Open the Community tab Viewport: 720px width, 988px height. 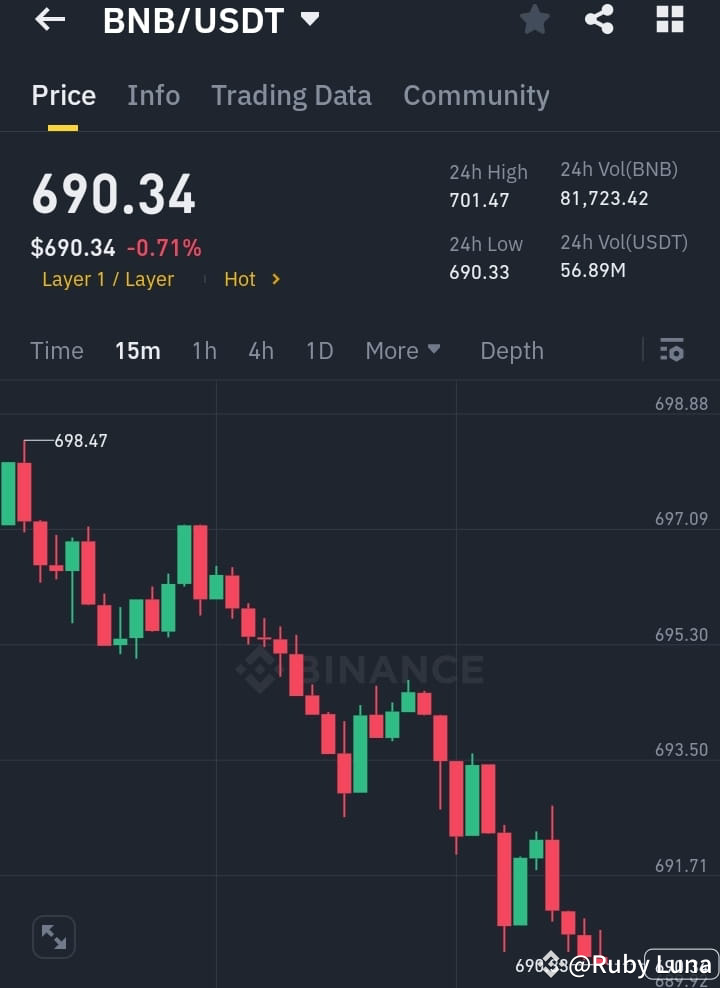click(x=476, y=95)
